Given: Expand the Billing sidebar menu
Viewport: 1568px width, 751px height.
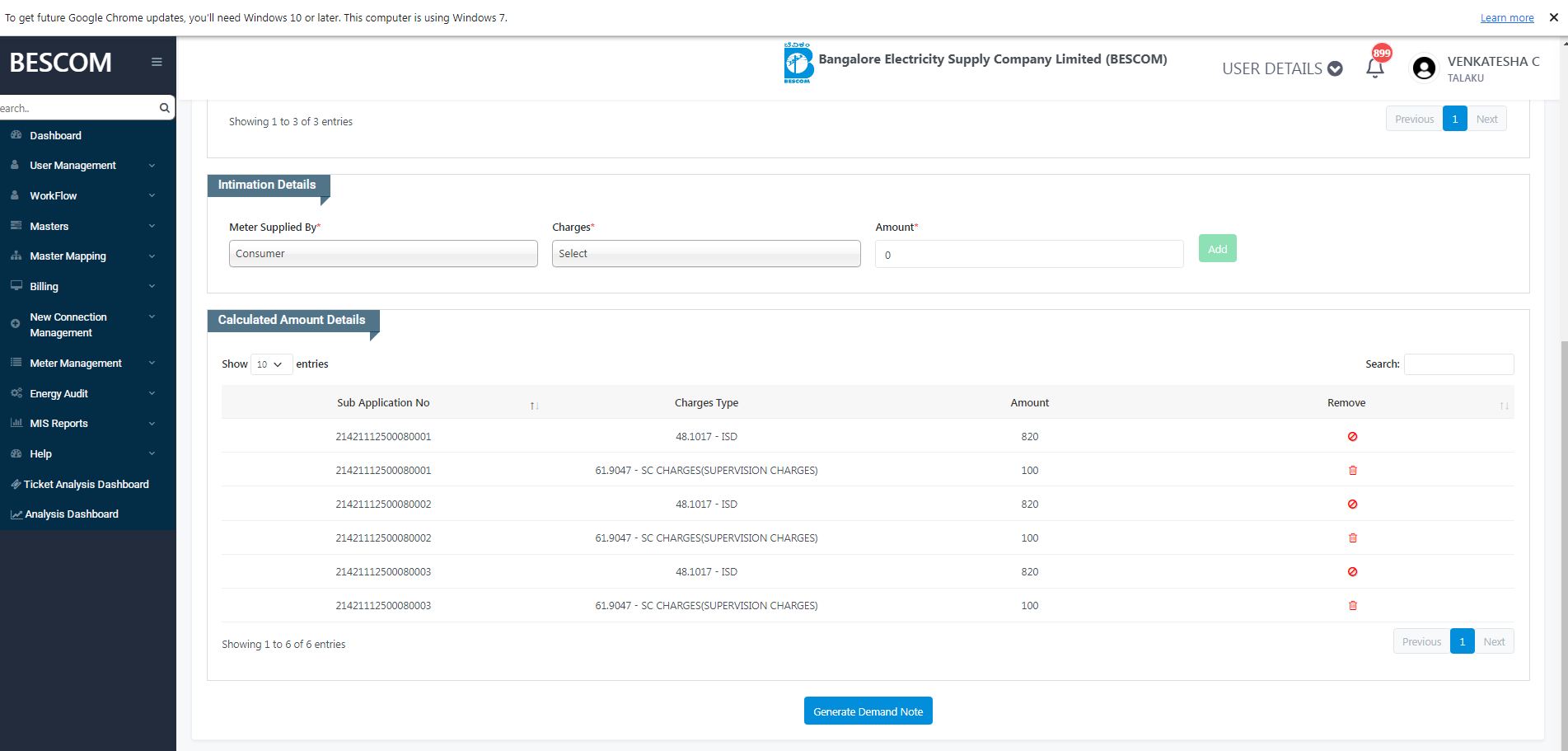Looking at the screenshot, I should coord(44,287).
